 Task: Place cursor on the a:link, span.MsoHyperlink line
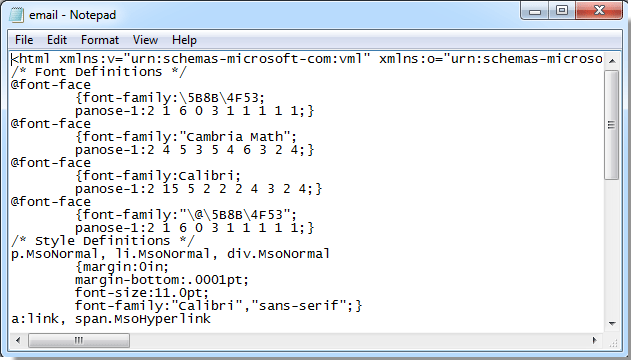111,319
